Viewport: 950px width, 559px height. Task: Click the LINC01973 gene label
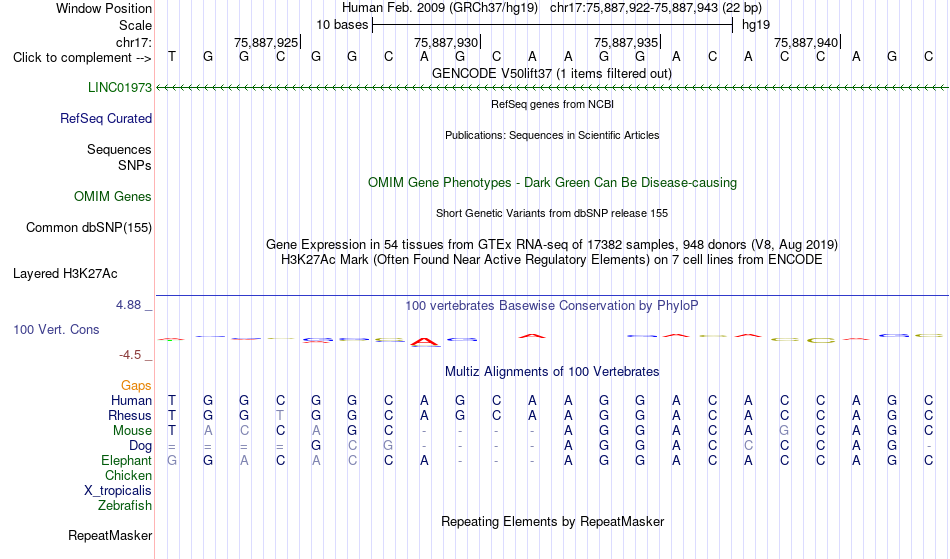point(120,87)
